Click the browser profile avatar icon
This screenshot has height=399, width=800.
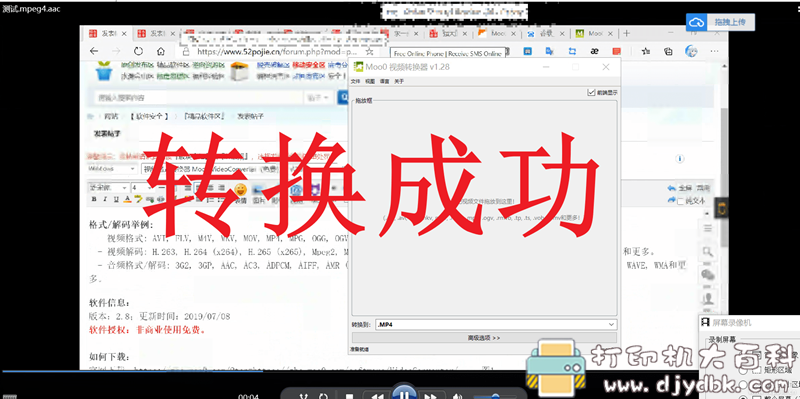(x=691, y=51)
